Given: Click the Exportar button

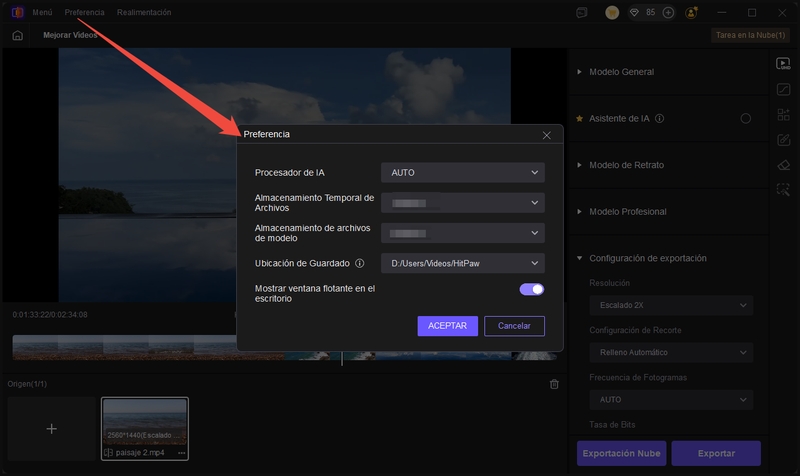Looking at the screenshot, I should click(x=716, y=454).
